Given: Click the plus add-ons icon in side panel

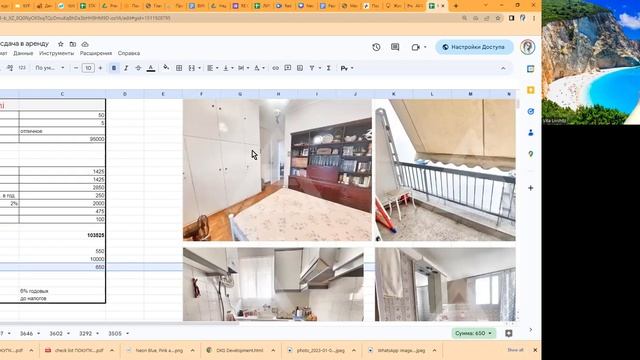Looking at the screenshot, I should pyautogui.click(x=531, y=188).
